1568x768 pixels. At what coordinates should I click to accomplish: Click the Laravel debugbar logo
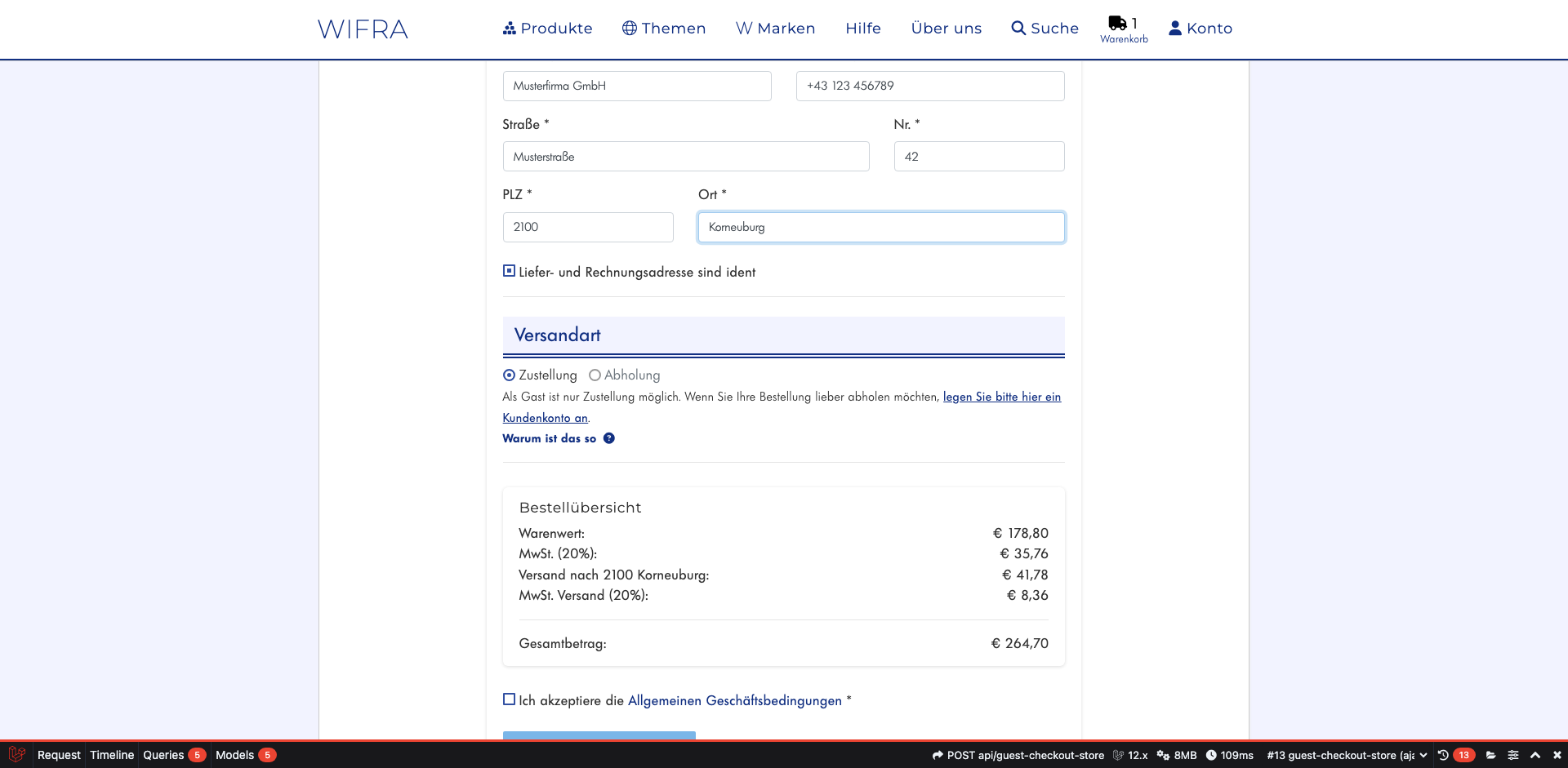(x=16, y=755)
